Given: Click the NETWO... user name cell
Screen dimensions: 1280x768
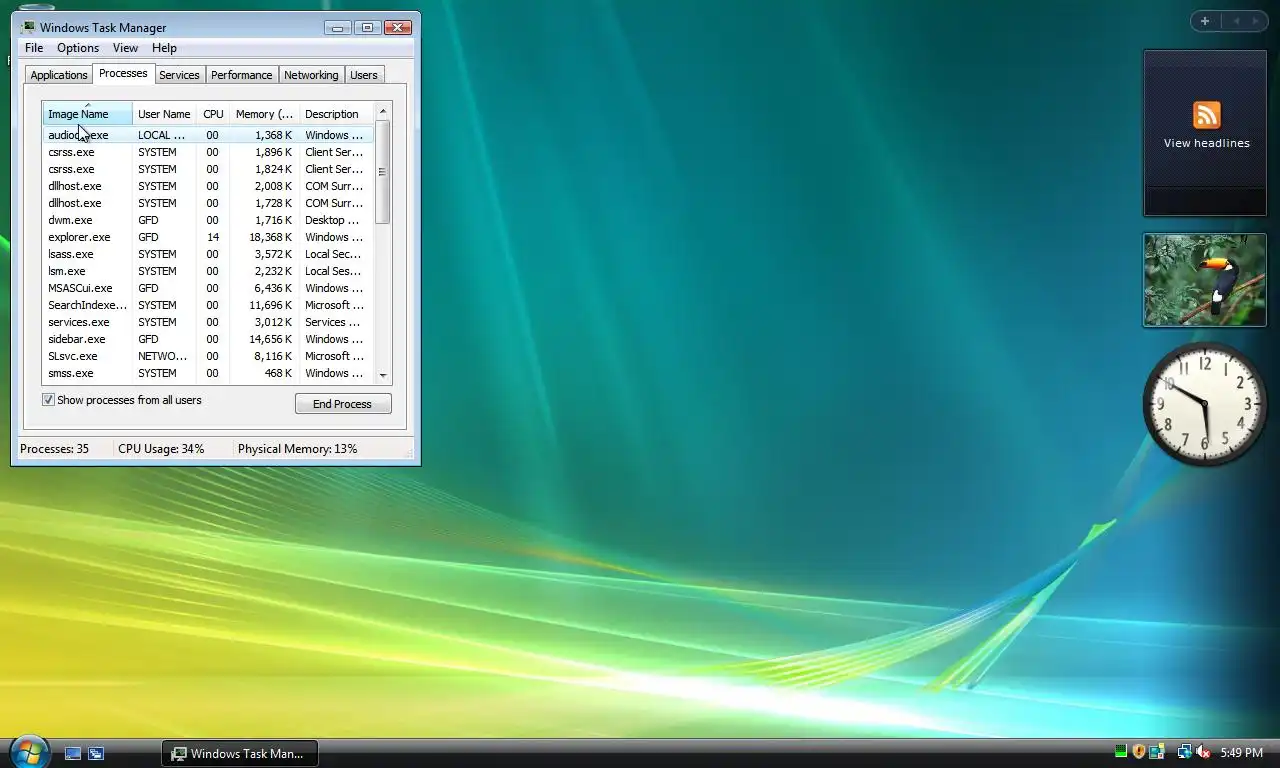Looking at the screenshot, I should point(162,356).
